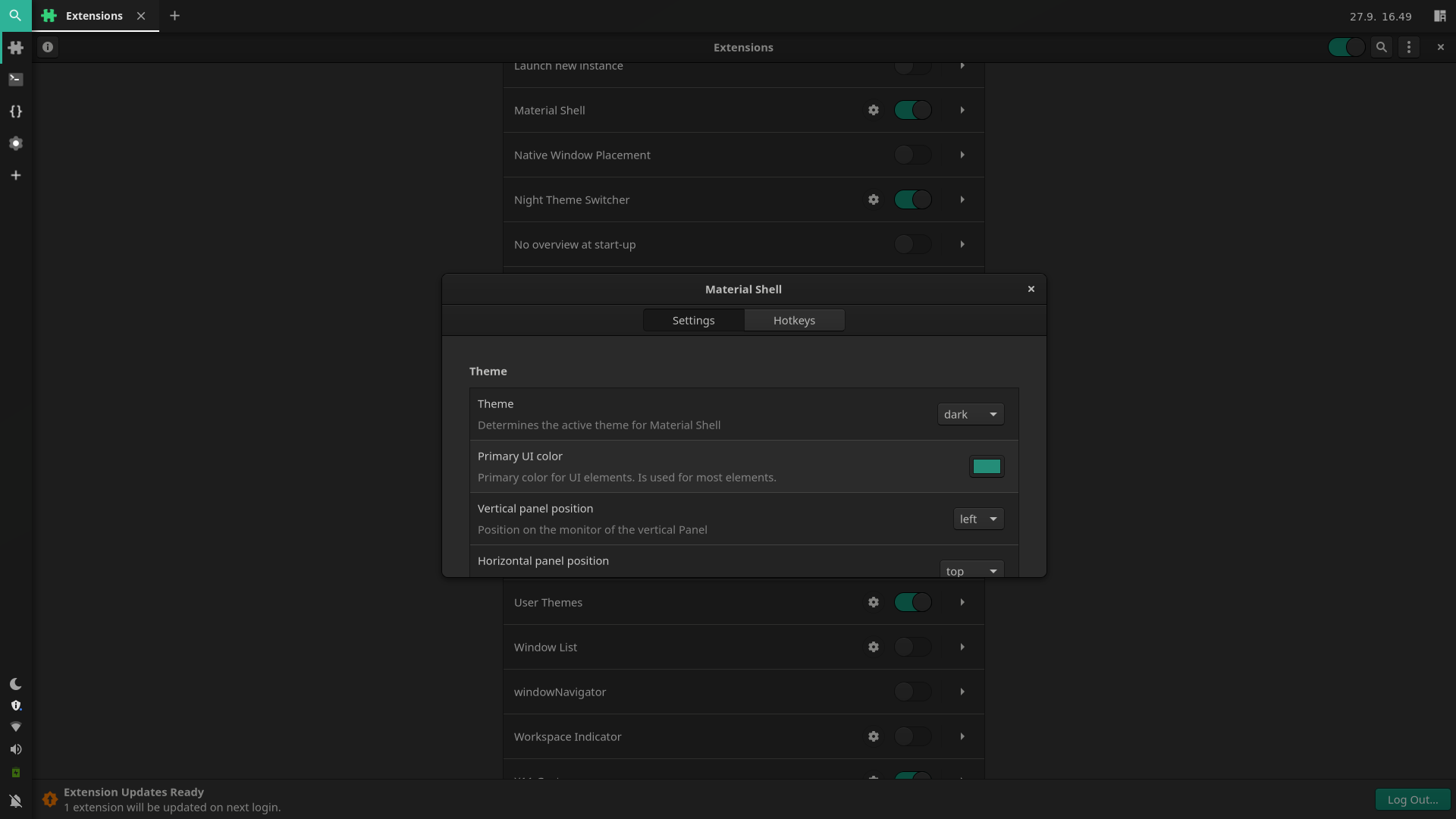Viewport: 1456px width, 819px height.
Task: Click the Theme section heading
Action: [x=488, y=371]
